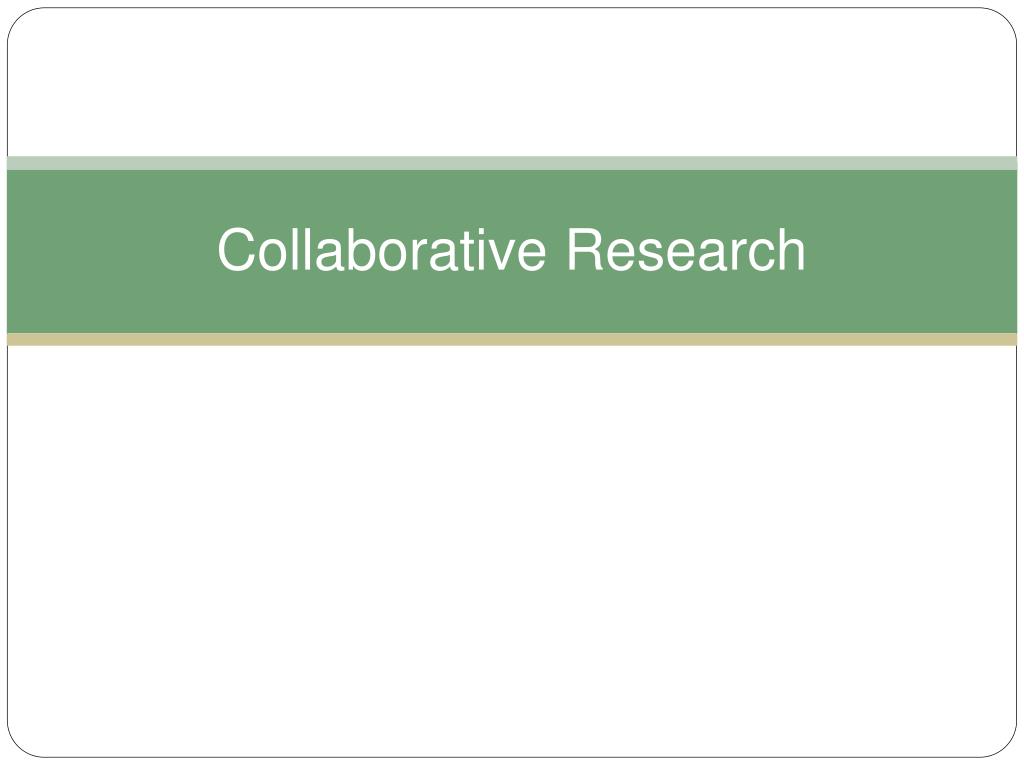Click the capital "R" starting Research

click(584, 249)
